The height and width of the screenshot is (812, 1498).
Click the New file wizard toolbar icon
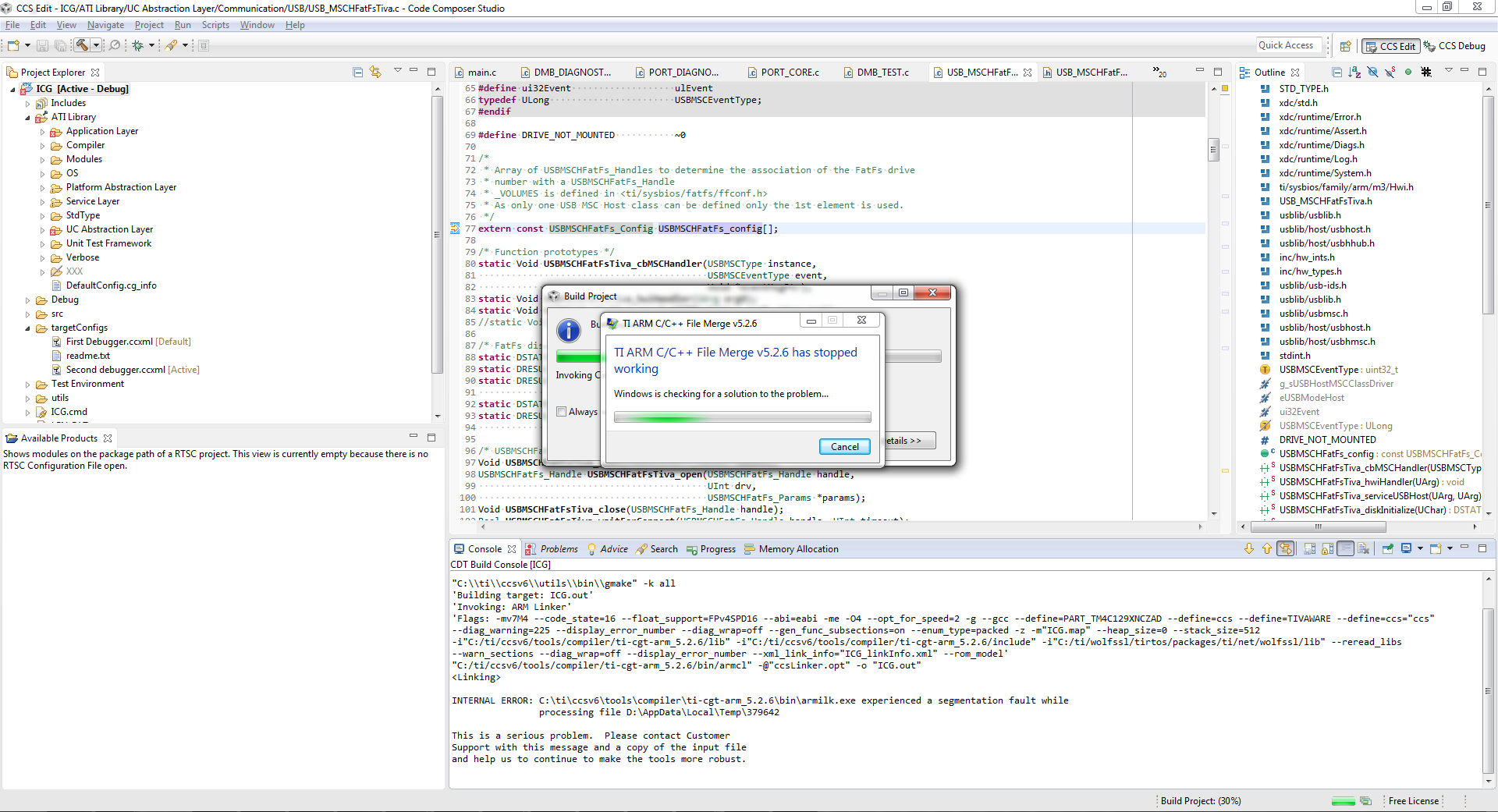coord(14,45)
